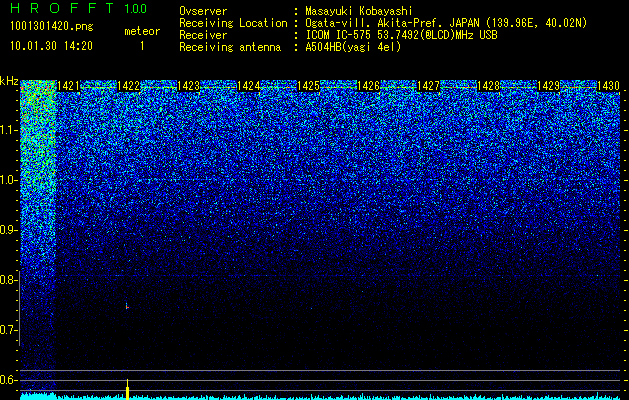Image resolution: width=629 pixels, height=400 pixels.
Task: Select the file name 1001301420.png
Action: [52, 27]
